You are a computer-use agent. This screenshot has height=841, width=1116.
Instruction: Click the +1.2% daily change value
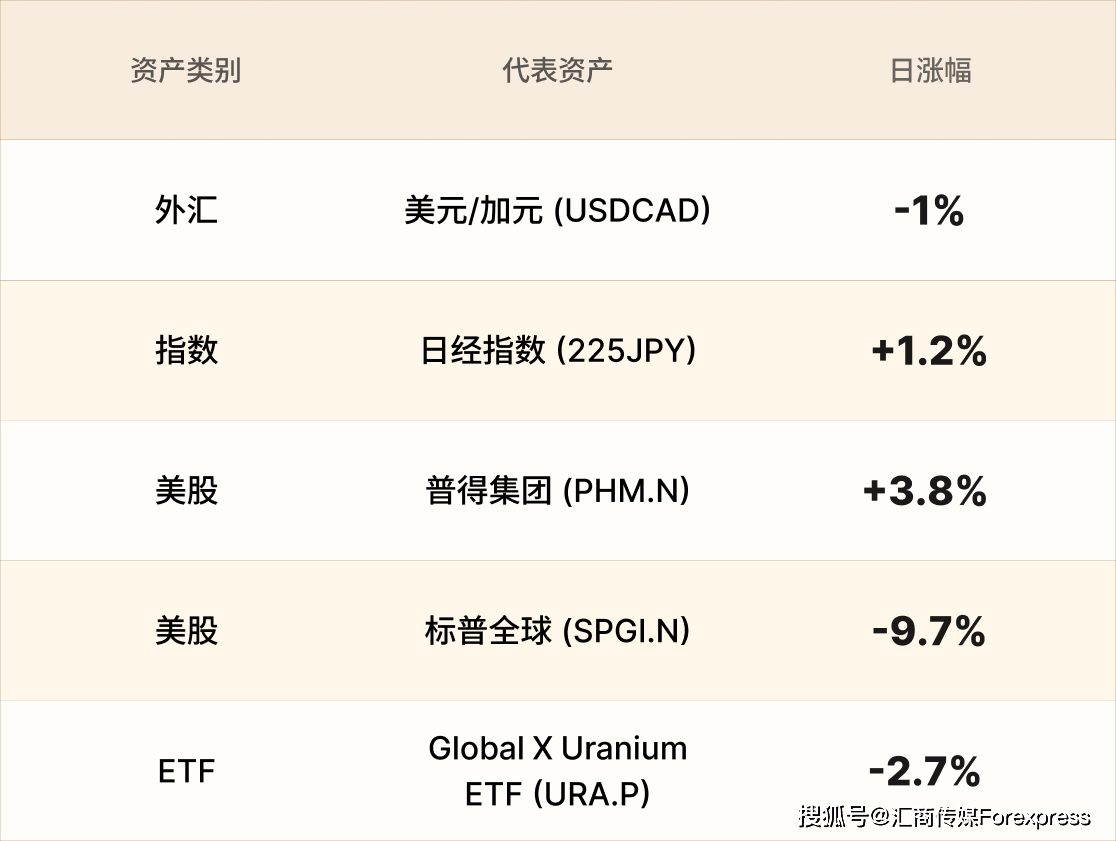point(929,351)
